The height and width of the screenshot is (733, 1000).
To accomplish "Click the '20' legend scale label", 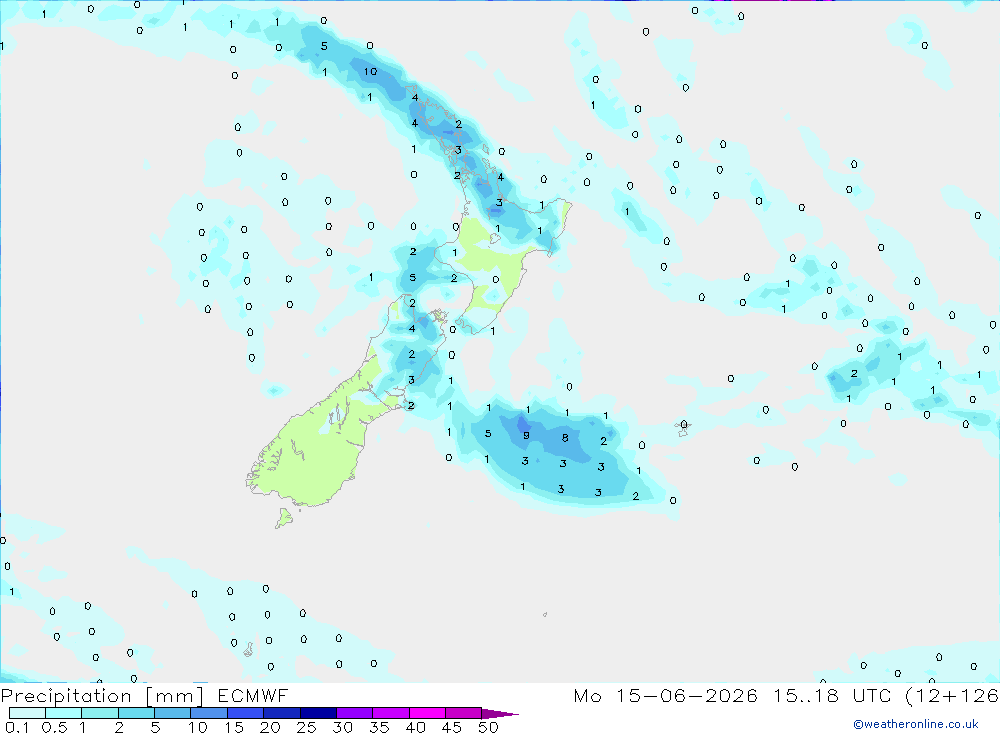I will coord(270,727).
